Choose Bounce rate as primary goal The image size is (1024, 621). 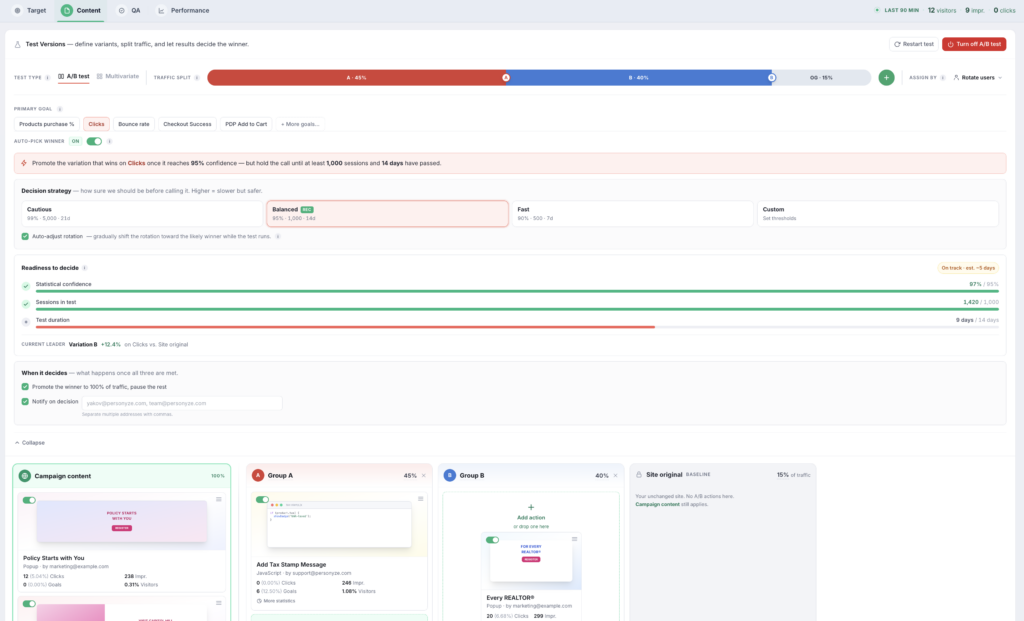[134, 124]
